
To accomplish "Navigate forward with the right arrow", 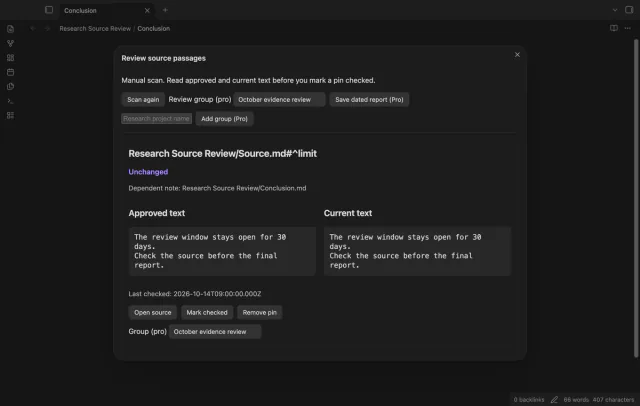I will pyautogui.click(x=47, y=29).
